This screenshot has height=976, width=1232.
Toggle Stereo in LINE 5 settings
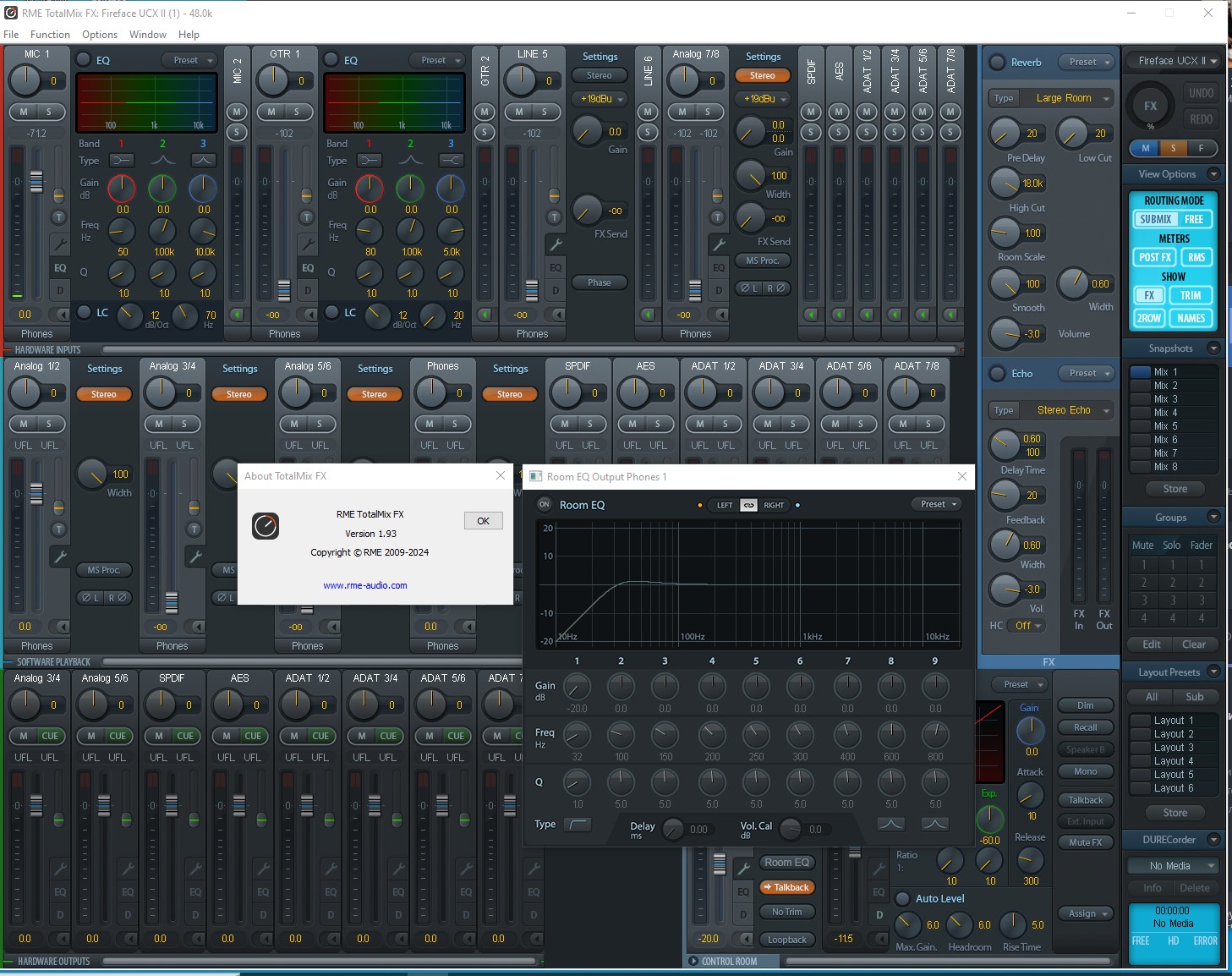(x=599, y=75)
